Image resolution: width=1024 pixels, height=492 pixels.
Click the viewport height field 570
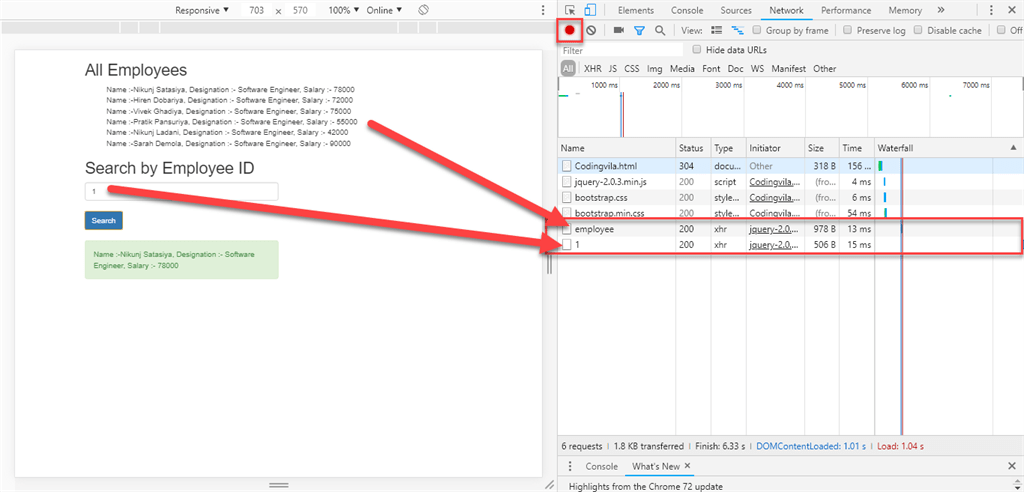pos(300,10)
